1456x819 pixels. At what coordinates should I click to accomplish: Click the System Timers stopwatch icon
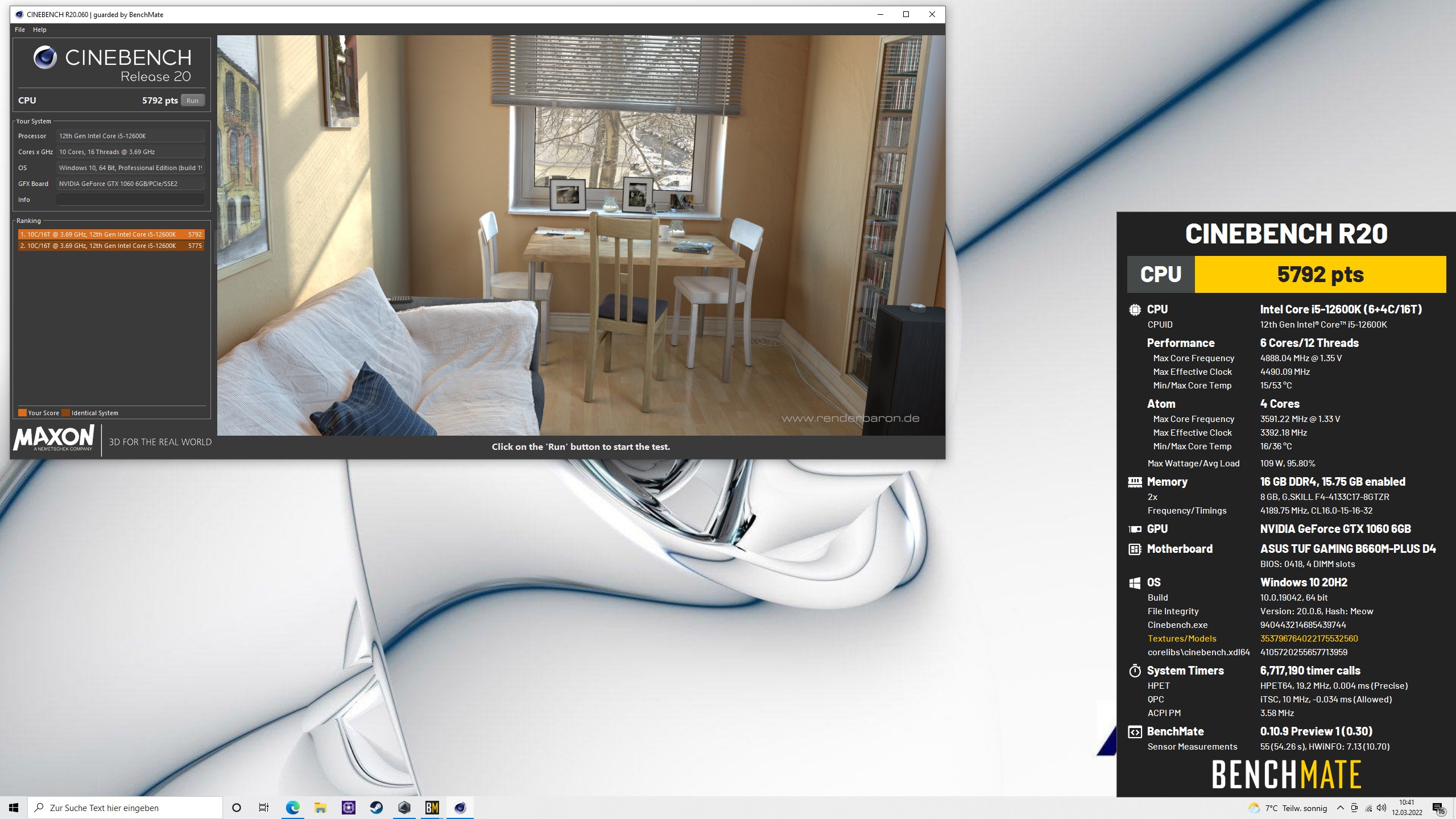[x=1135, y=671]
